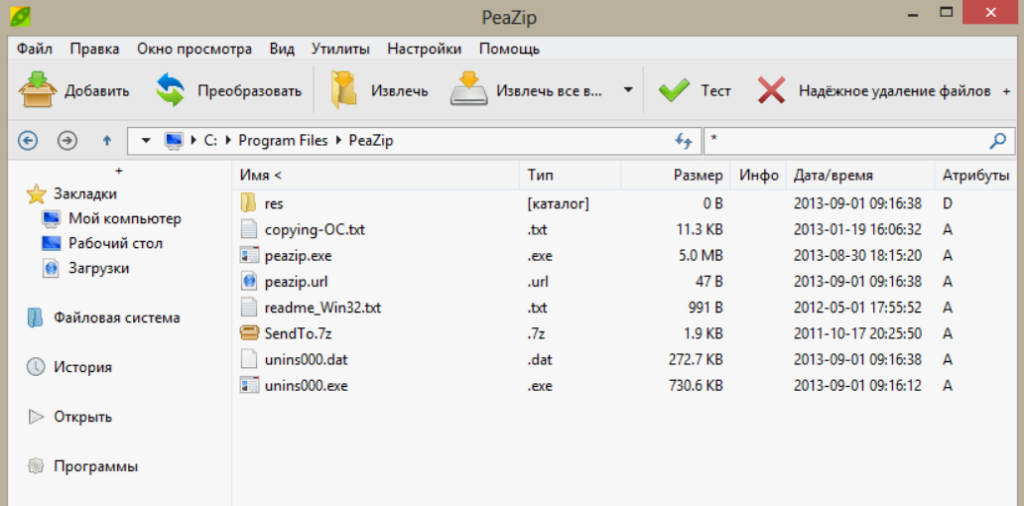Screen dimensions: 1024x506
Task: Click the Открыть play triangle icon
Action: pos(36,417)
